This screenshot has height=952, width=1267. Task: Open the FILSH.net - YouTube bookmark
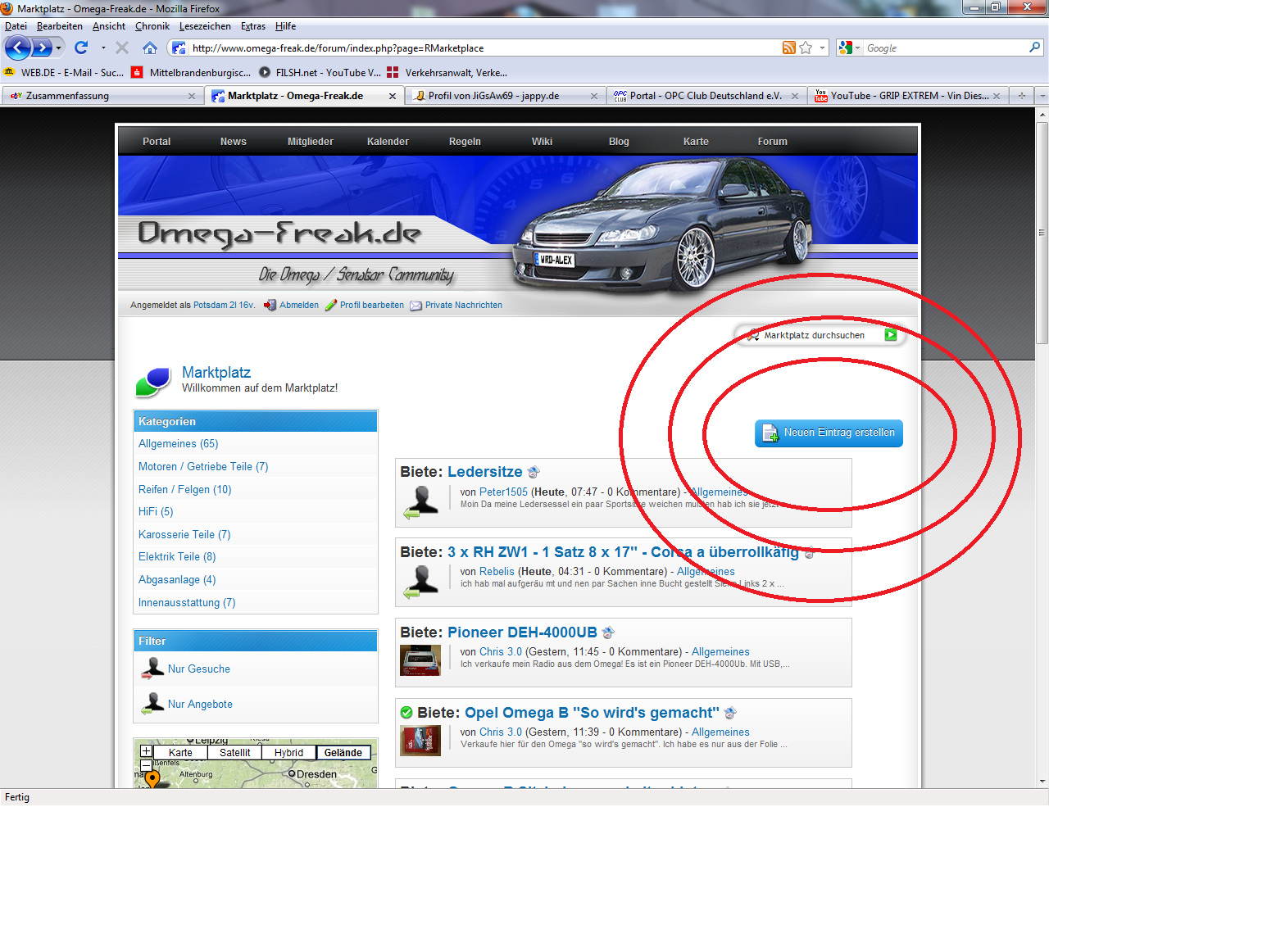pos(320,72)
